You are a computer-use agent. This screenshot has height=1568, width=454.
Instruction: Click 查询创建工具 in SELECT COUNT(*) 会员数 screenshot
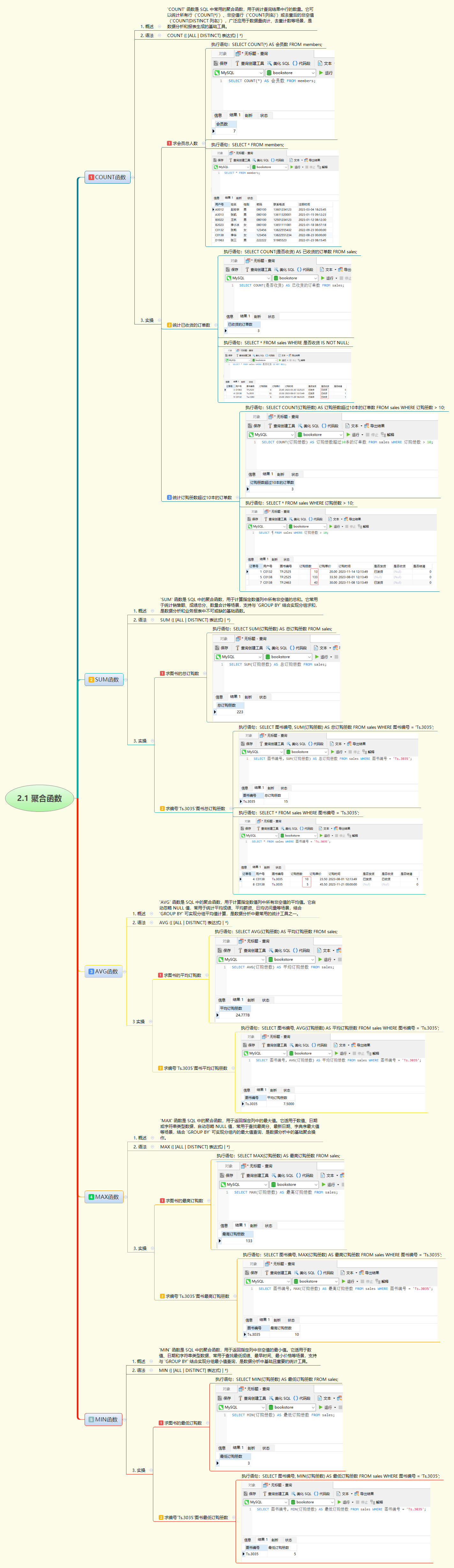tap(250, 63)
